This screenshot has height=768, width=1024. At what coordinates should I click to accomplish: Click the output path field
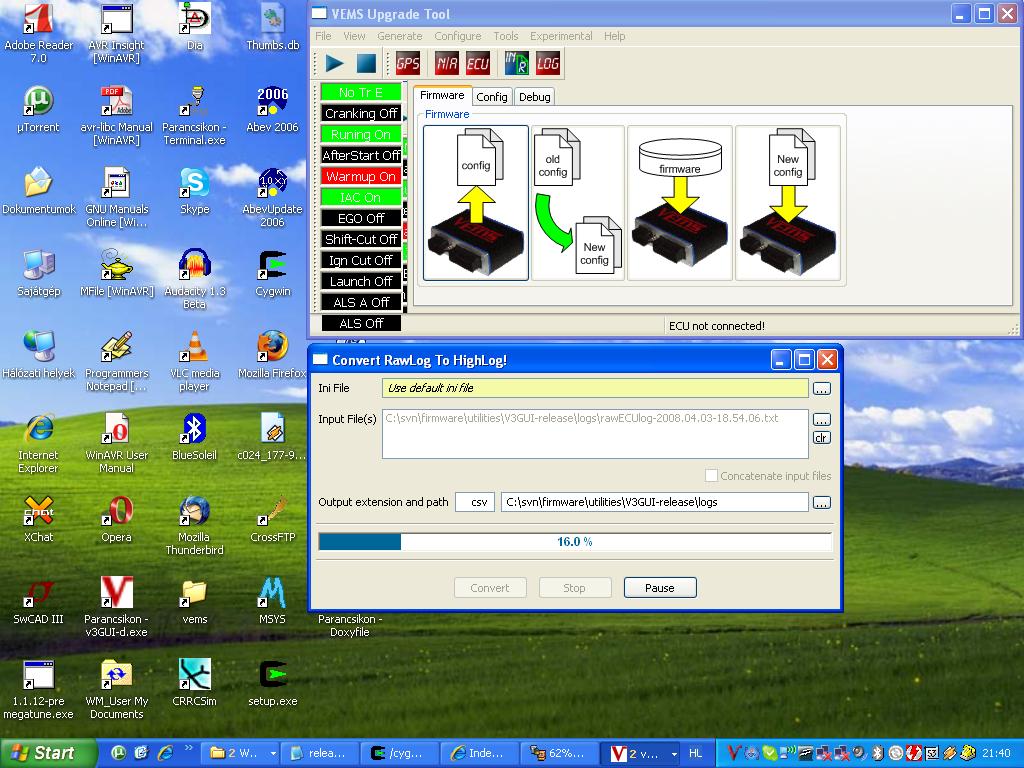click(654, 502)
